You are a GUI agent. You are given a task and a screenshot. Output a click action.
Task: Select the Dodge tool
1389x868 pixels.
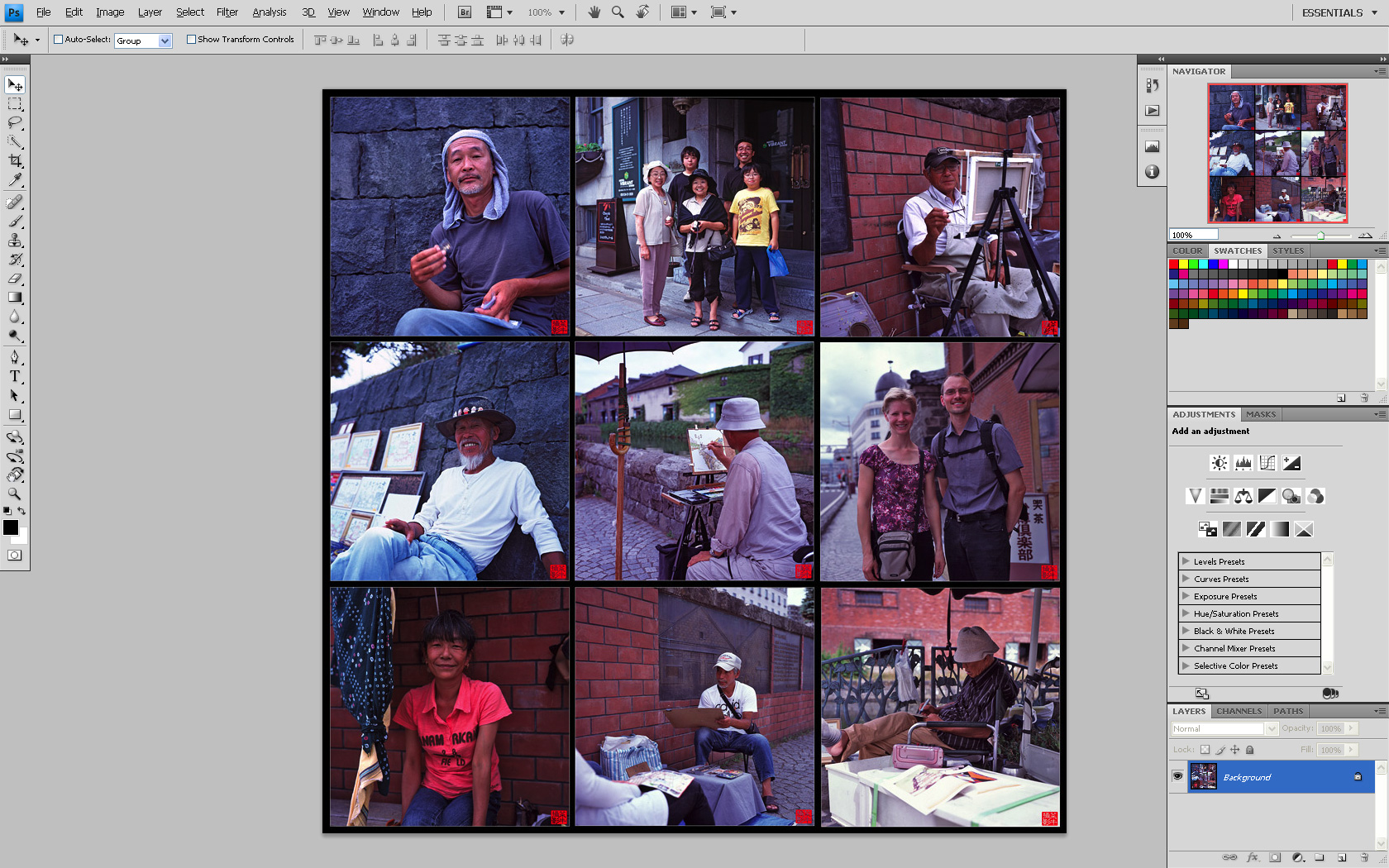[x=15, y=336]
